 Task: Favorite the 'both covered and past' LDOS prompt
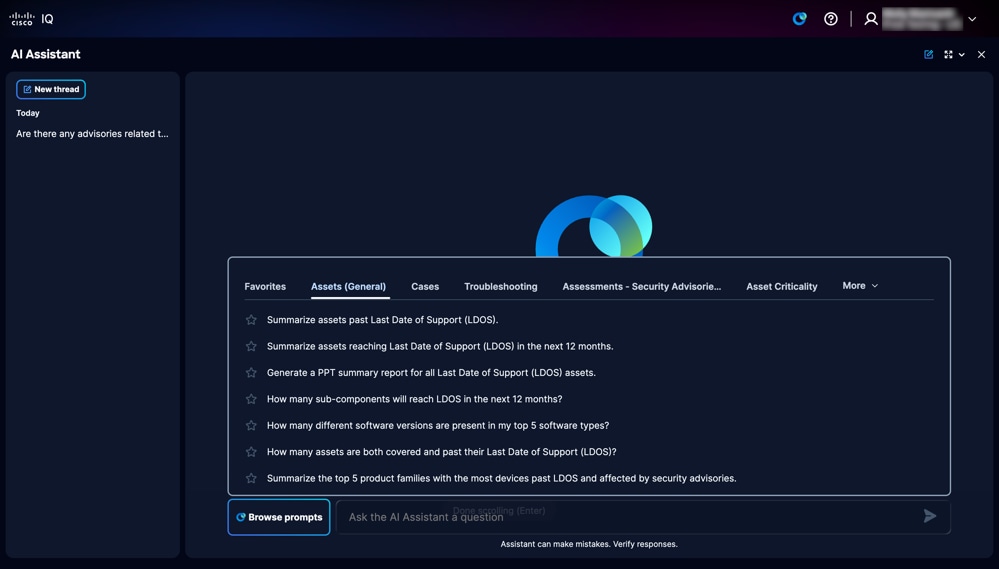(251, 452)
